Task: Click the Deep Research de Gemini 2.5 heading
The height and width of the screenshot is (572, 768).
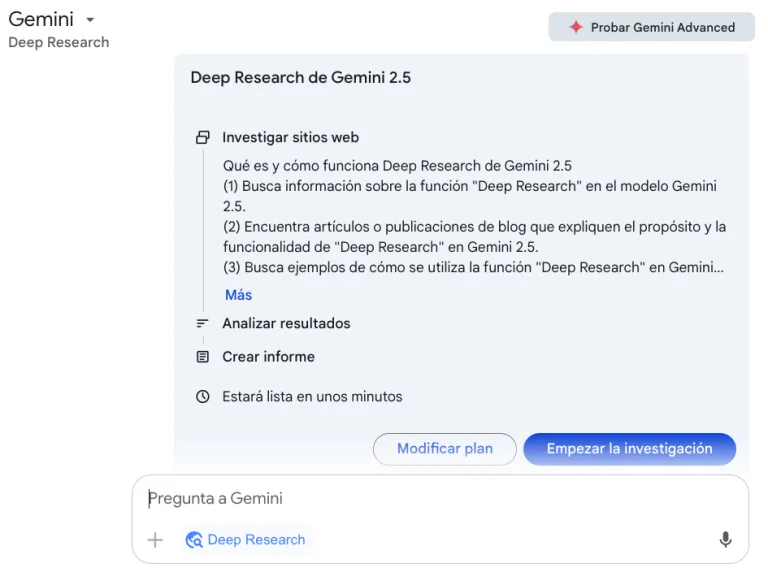Action: [x=301, y=77]
